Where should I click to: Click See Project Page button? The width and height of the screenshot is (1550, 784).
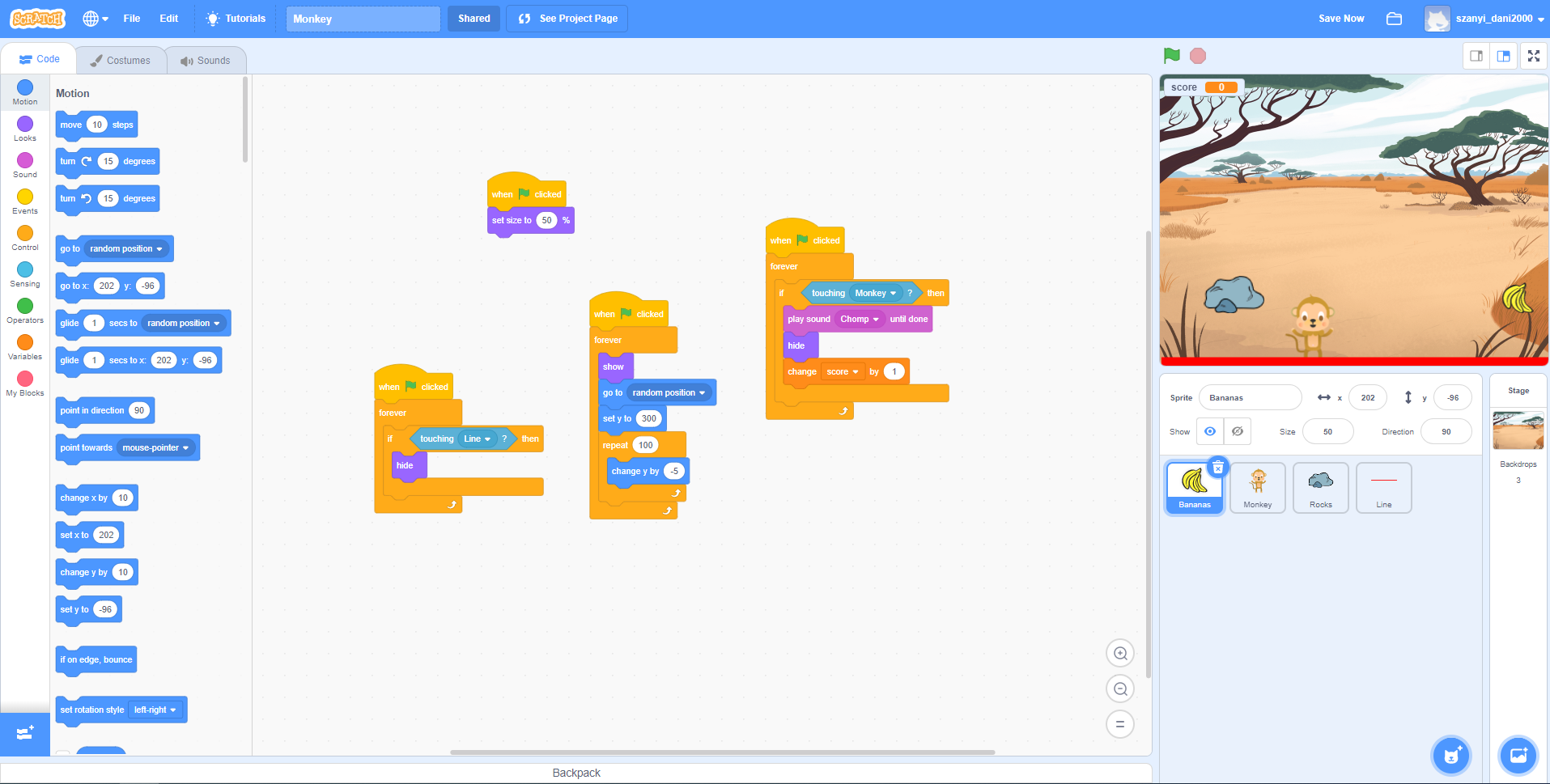pos(567,18)
